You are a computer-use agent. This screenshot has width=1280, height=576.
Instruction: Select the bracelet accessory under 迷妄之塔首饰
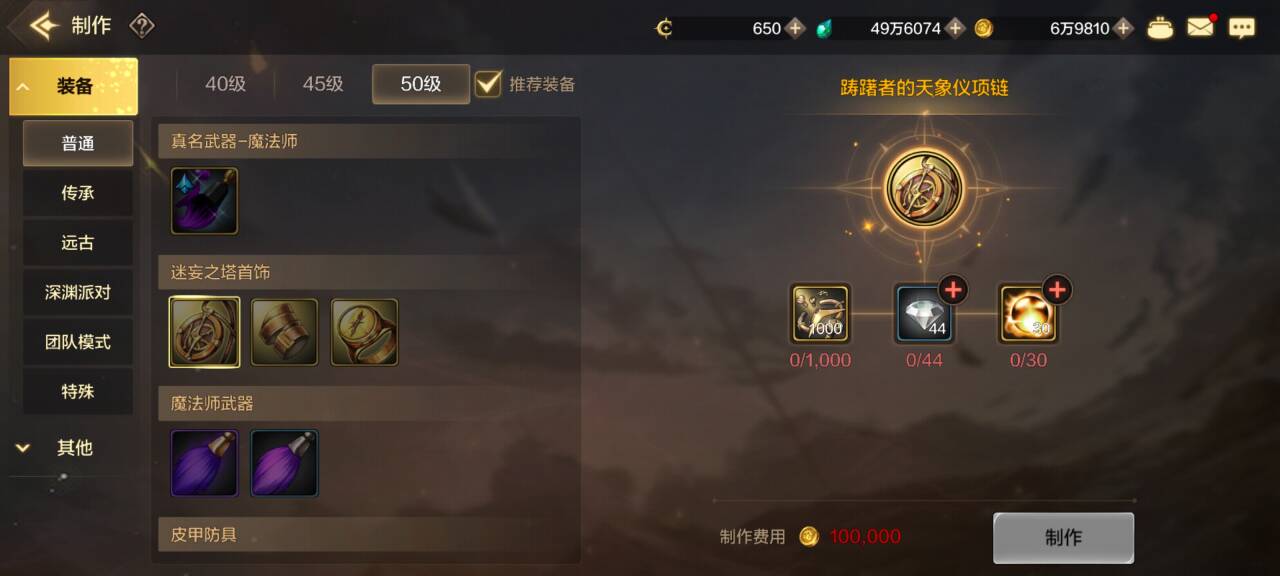(x=284, y=331)
